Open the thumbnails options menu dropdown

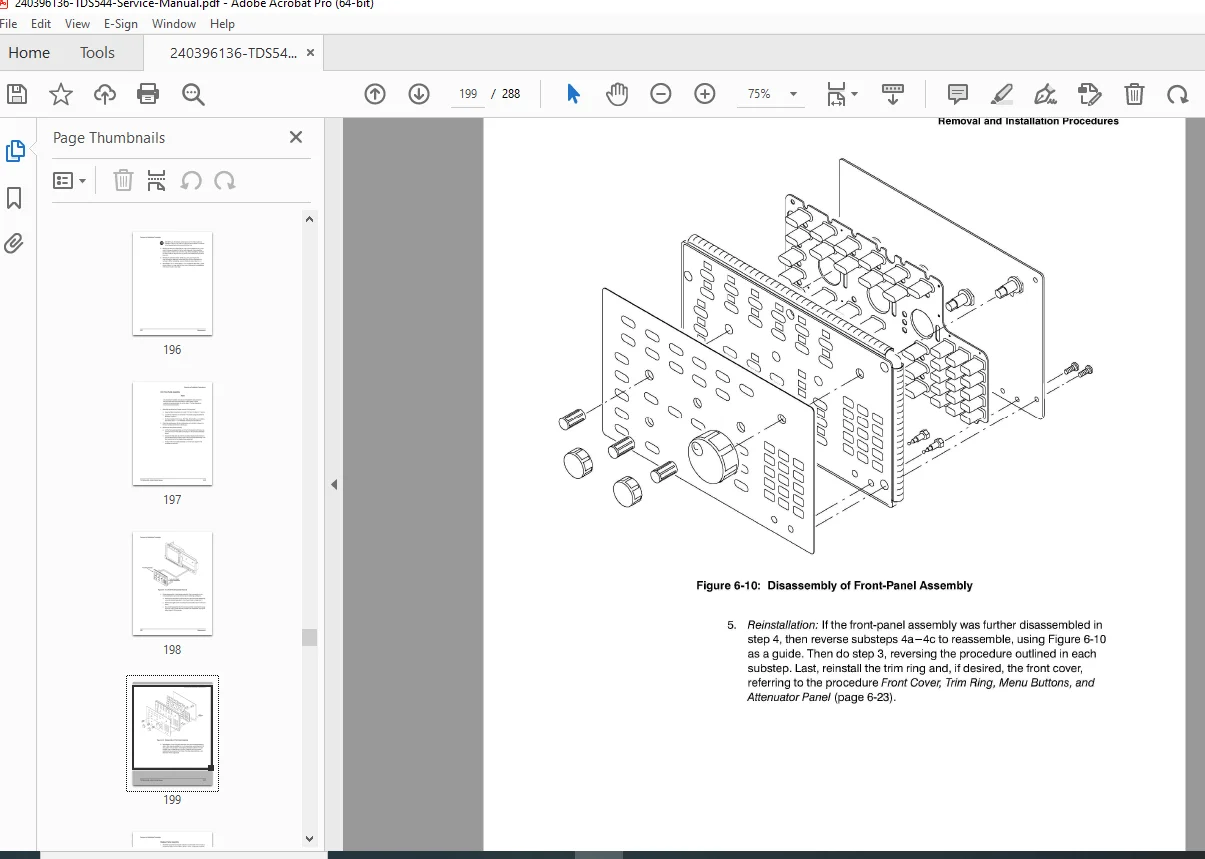click(x=69, y=180)
